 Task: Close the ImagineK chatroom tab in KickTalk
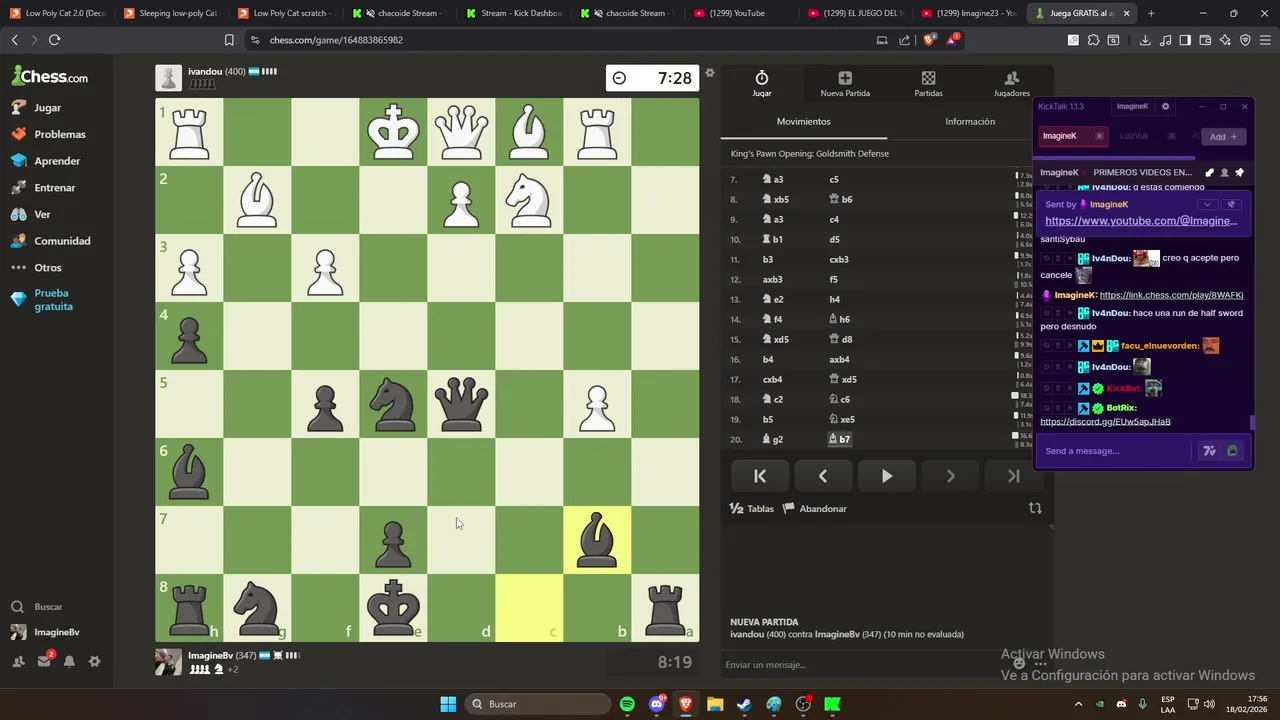[1099, 136]
